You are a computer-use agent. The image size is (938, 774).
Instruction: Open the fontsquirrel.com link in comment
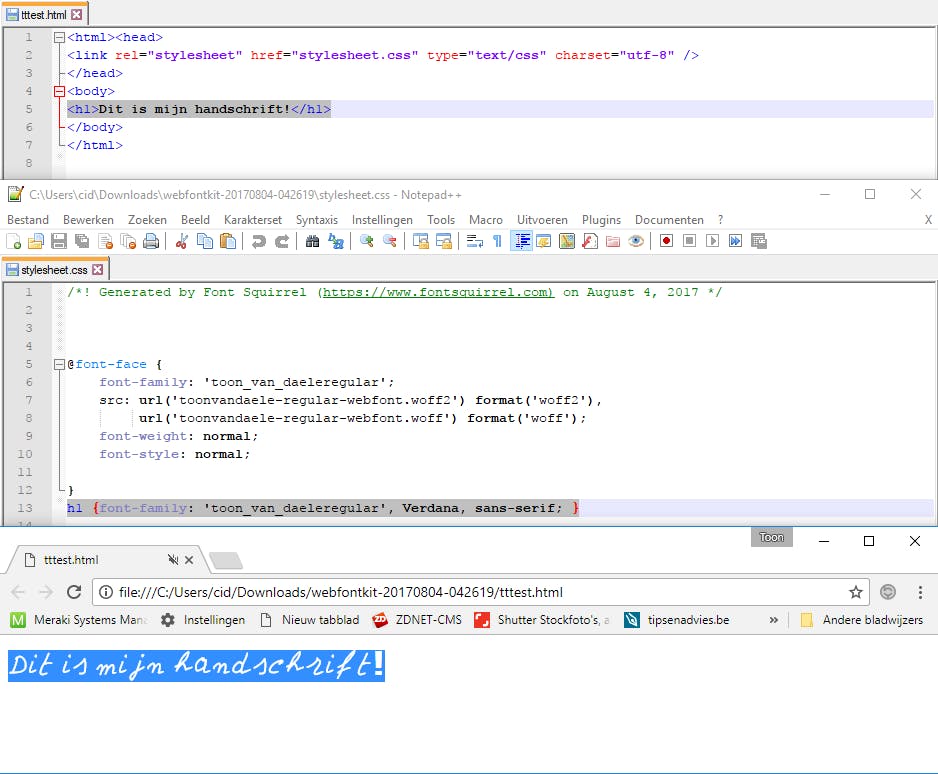(437, 292)
